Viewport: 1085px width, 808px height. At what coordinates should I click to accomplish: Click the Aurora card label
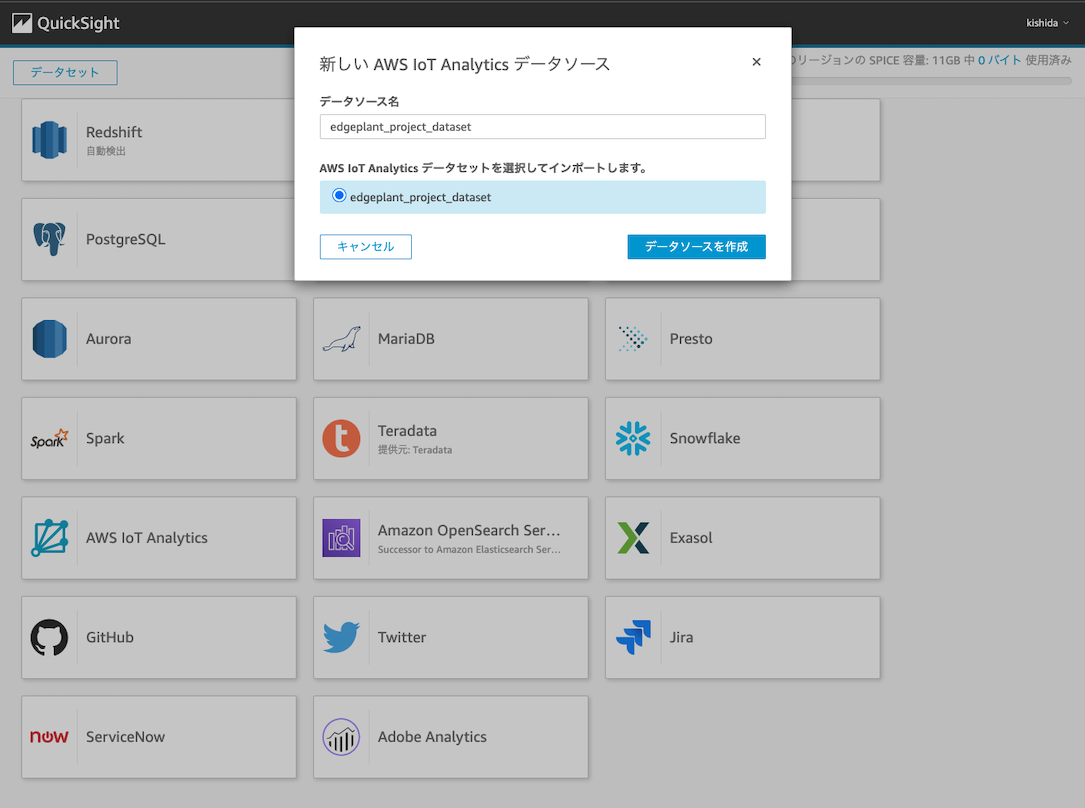point(109,339)
